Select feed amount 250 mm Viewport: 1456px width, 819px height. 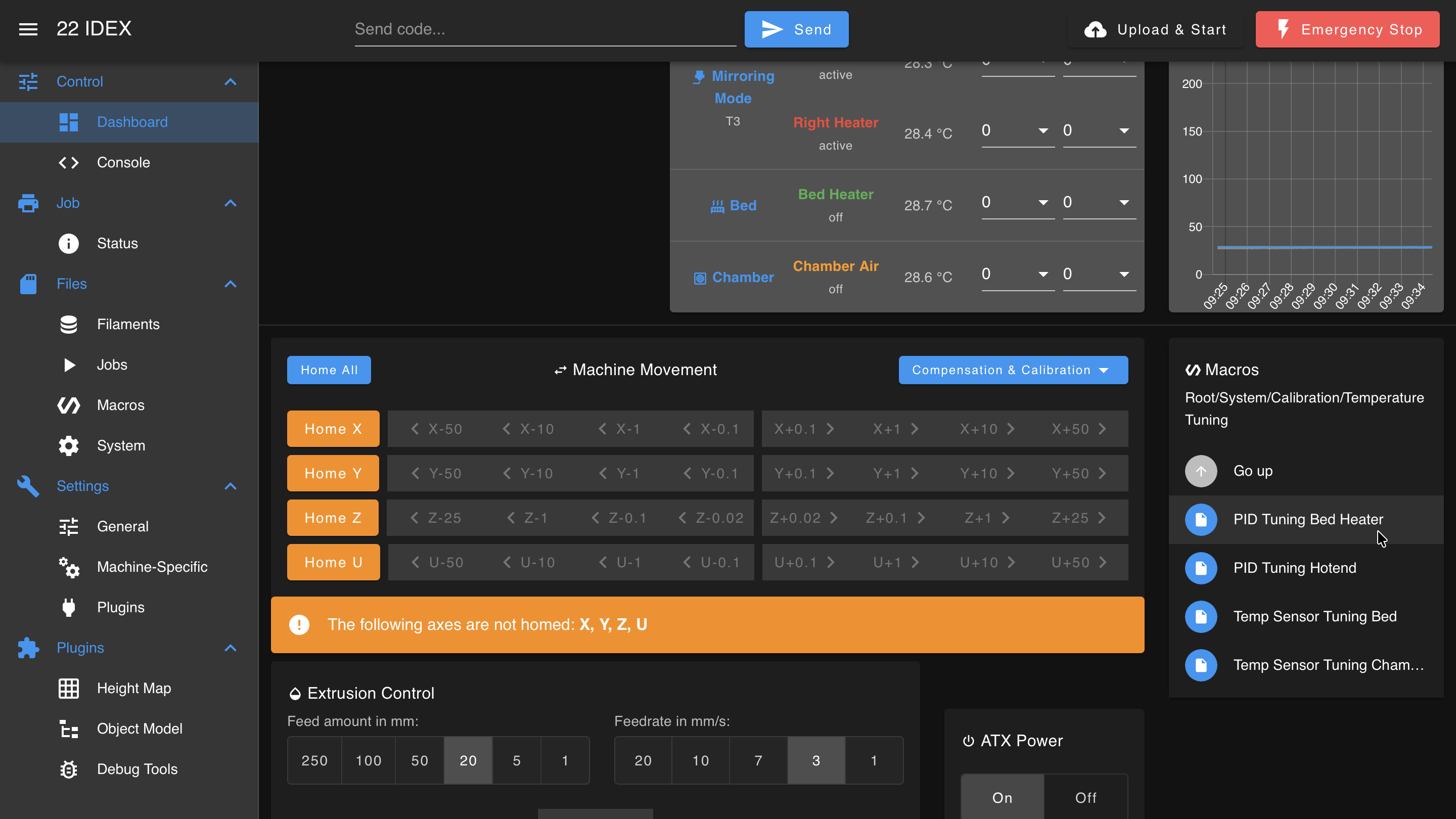pos(315,761)
